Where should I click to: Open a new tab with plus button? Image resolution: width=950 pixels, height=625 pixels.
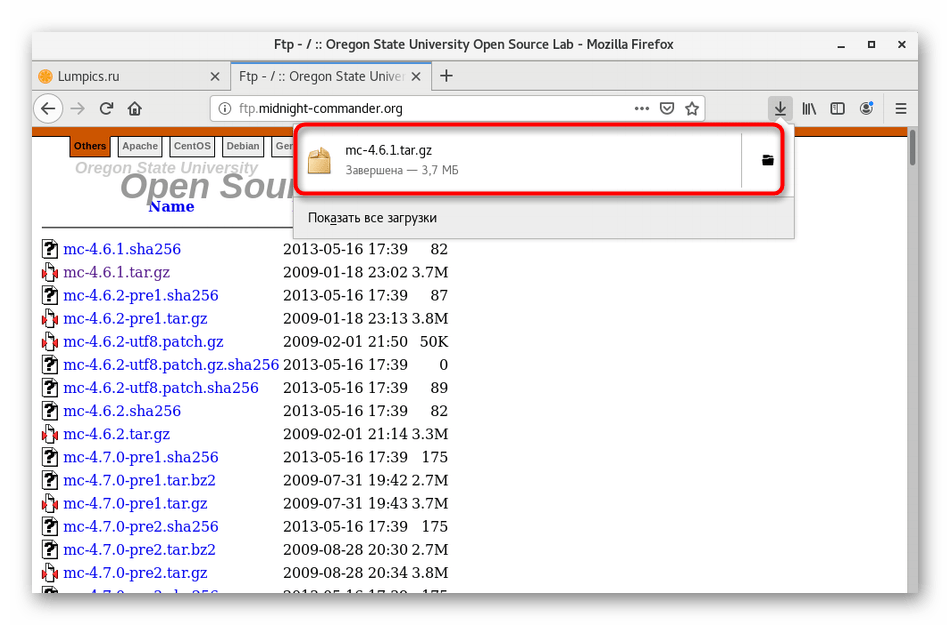click(446, 76)
